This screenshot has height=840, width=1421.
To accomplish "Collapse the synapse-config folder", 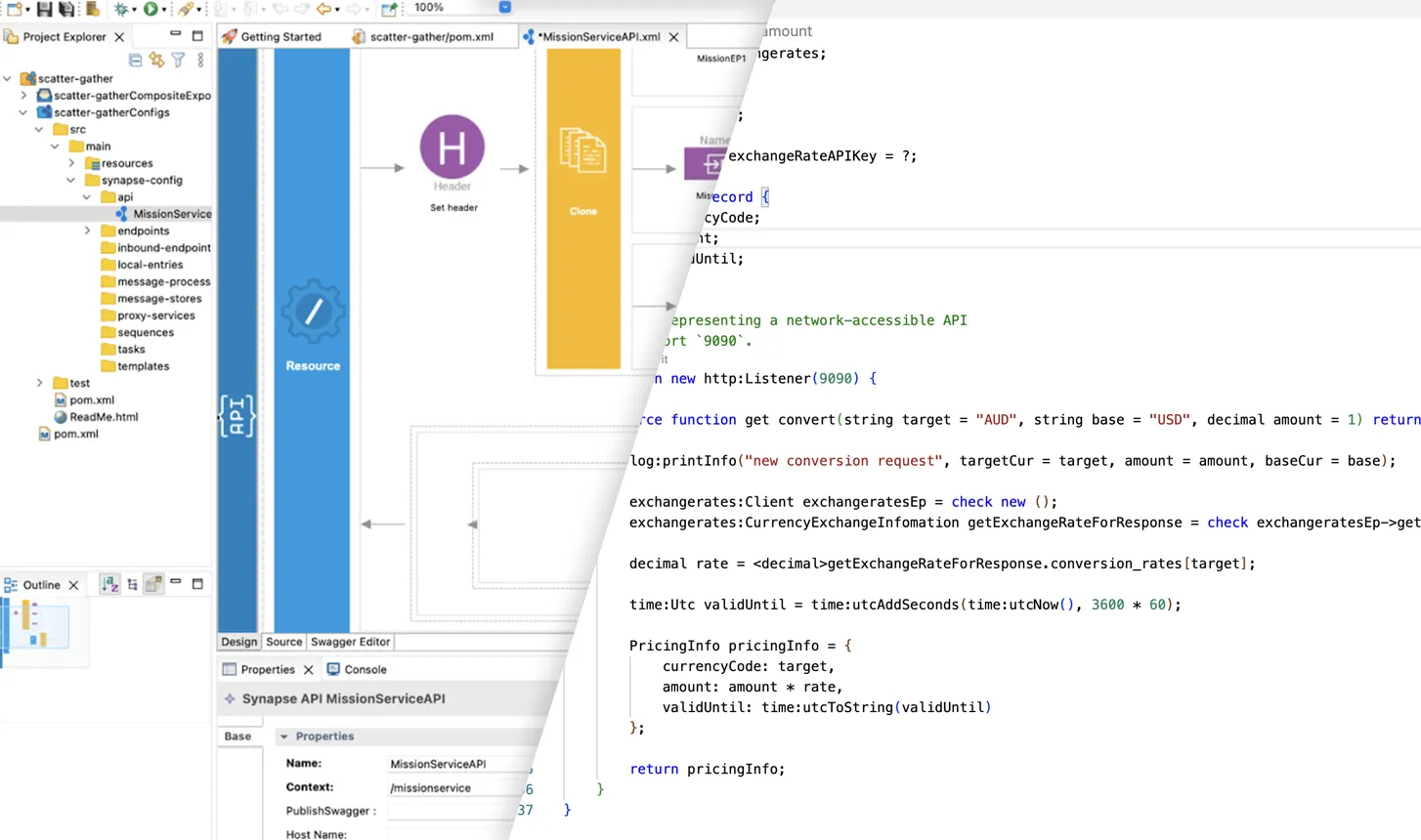I will [x=71, y=180].
